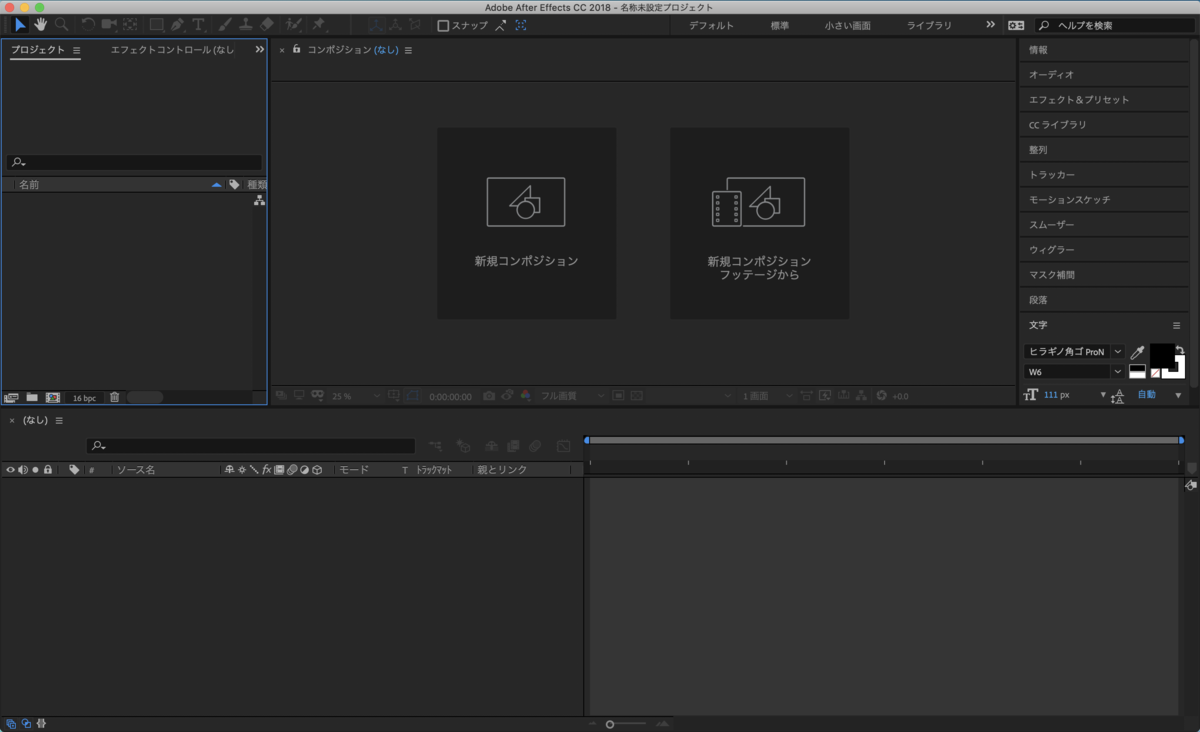The width and height of the screenshot is (1200, 732).
Task: Select the Puppet Pin tool
Action: coord(318,24)
